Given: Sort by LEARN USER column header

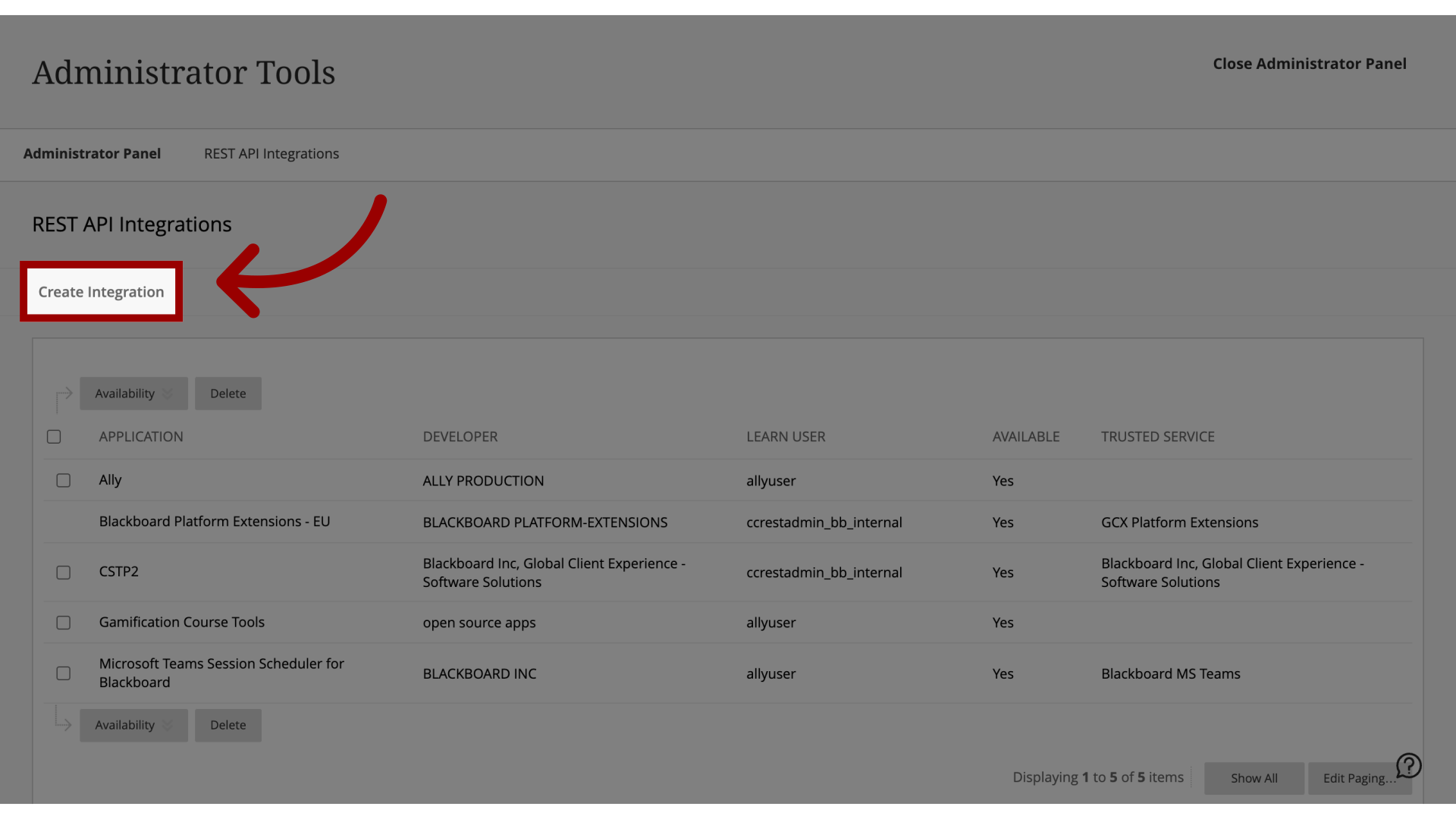Looking at the screenshot, I should pyautogui.click(x=786, y=437).
